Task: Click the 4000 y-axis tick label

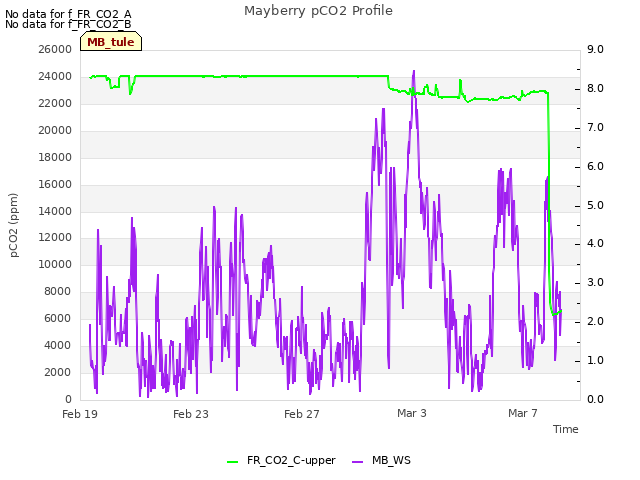Action: tap(58, 345)
